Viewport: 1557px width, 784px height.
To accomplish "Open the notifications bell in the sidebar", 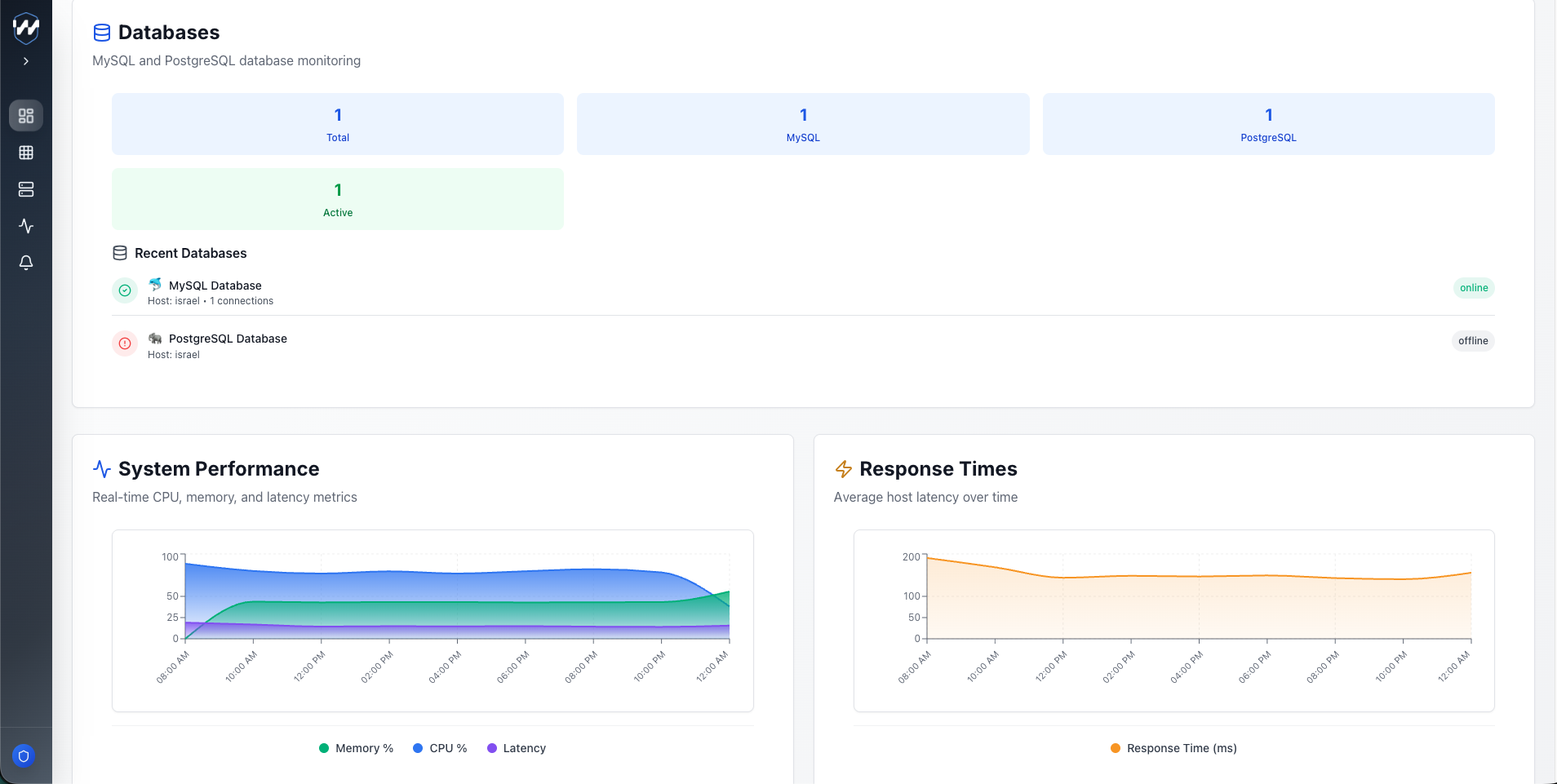I will [26, 263].
